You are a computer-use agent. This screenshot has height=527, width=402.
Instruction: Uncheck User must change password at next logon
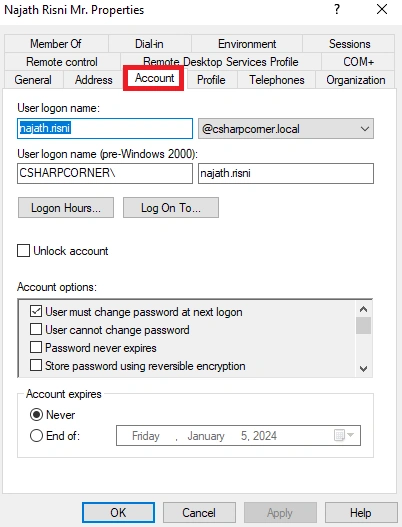[x=36, y=311]
